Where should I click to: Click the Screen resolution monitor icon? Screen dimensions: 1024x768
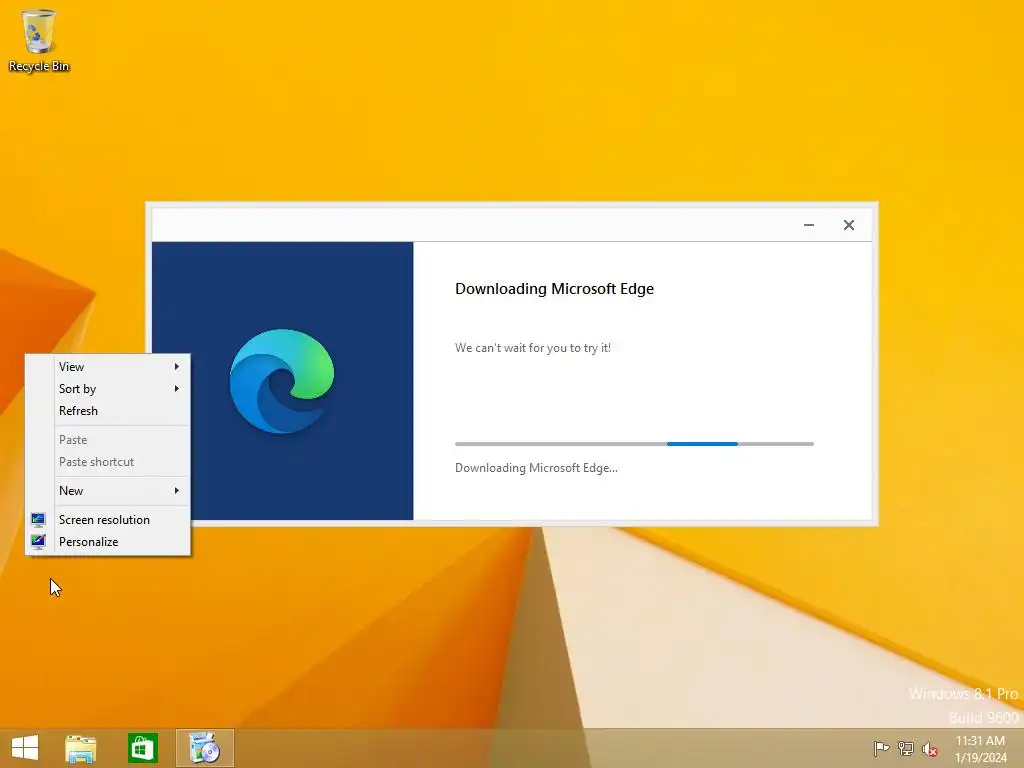pyautogui.click(x=39, y=520)
